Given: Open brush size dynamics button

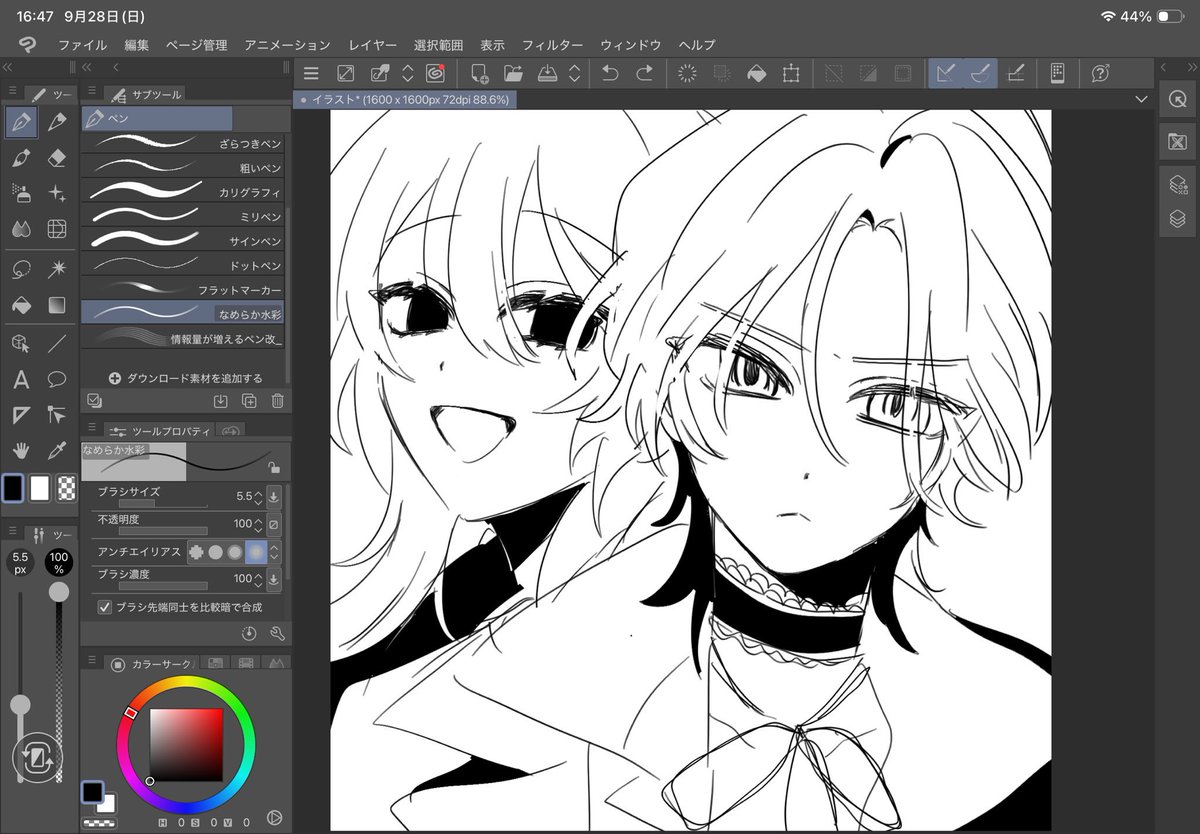Looking at the screenshot, I should (274, 496).
